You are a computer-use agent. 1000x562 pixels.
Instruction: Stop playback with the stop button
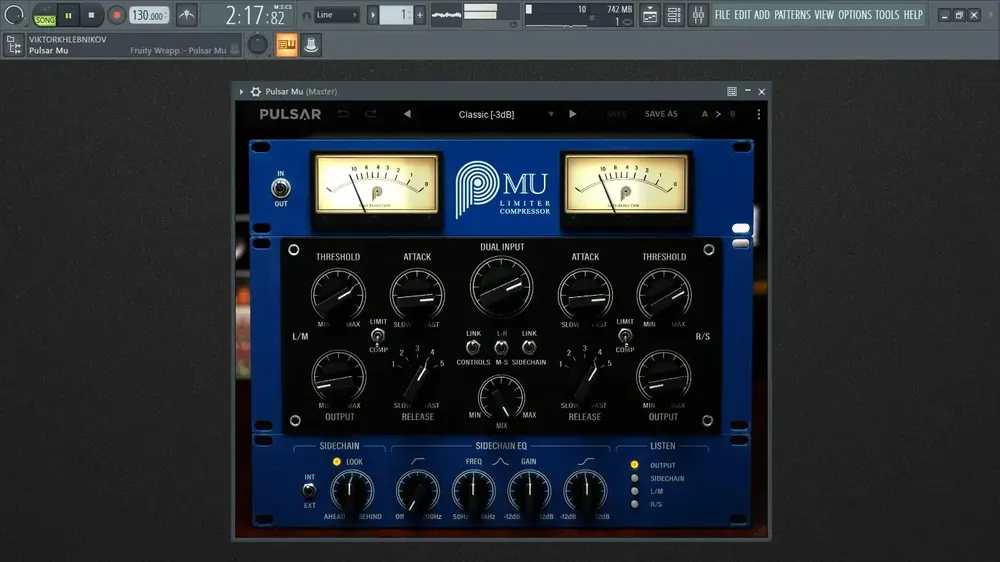[91, 15]
